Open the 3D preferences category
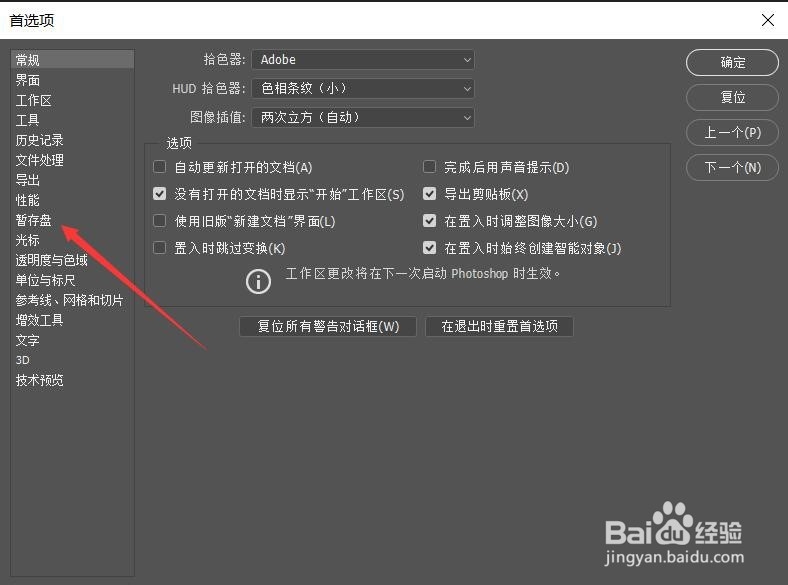Viewport: 788px width, 585px height. point(23,360)
